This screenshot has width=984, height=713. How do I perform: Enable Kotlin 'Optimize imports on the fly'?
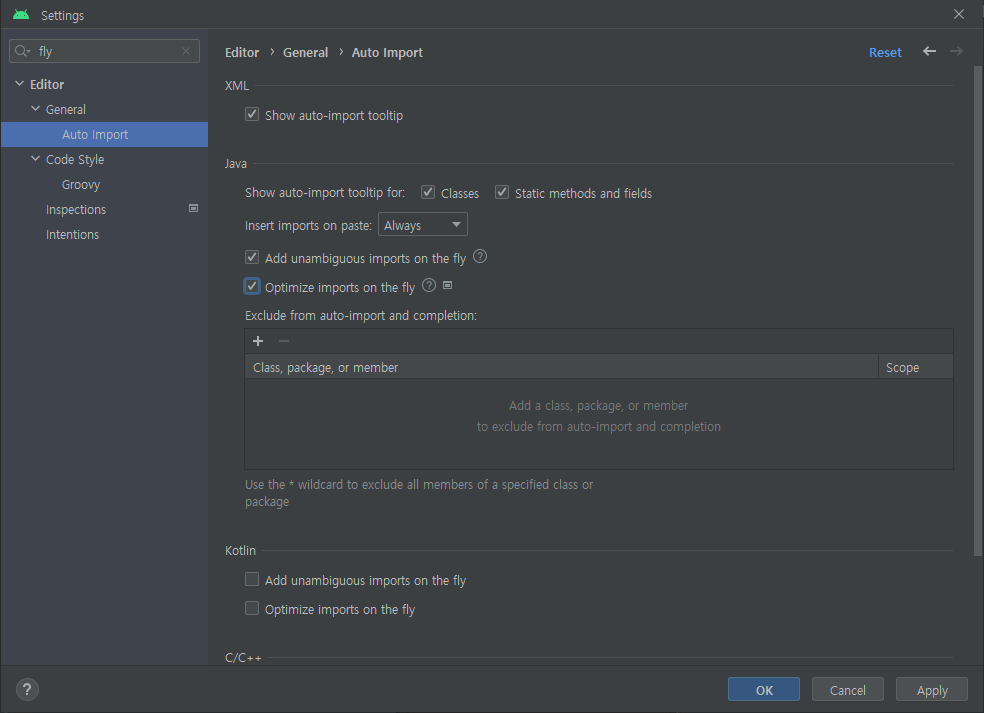click(x=252, y=608)
